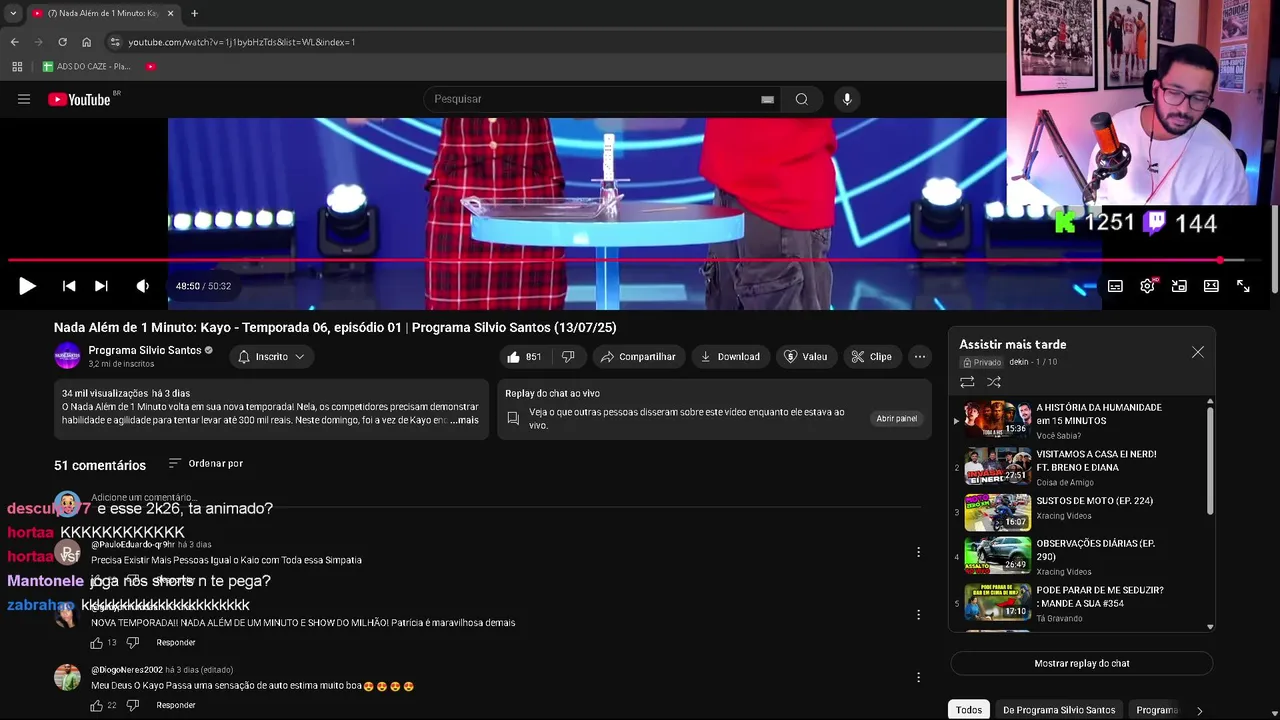Mute the video volume
The image size is (1280, 720).
pos(143,286)
